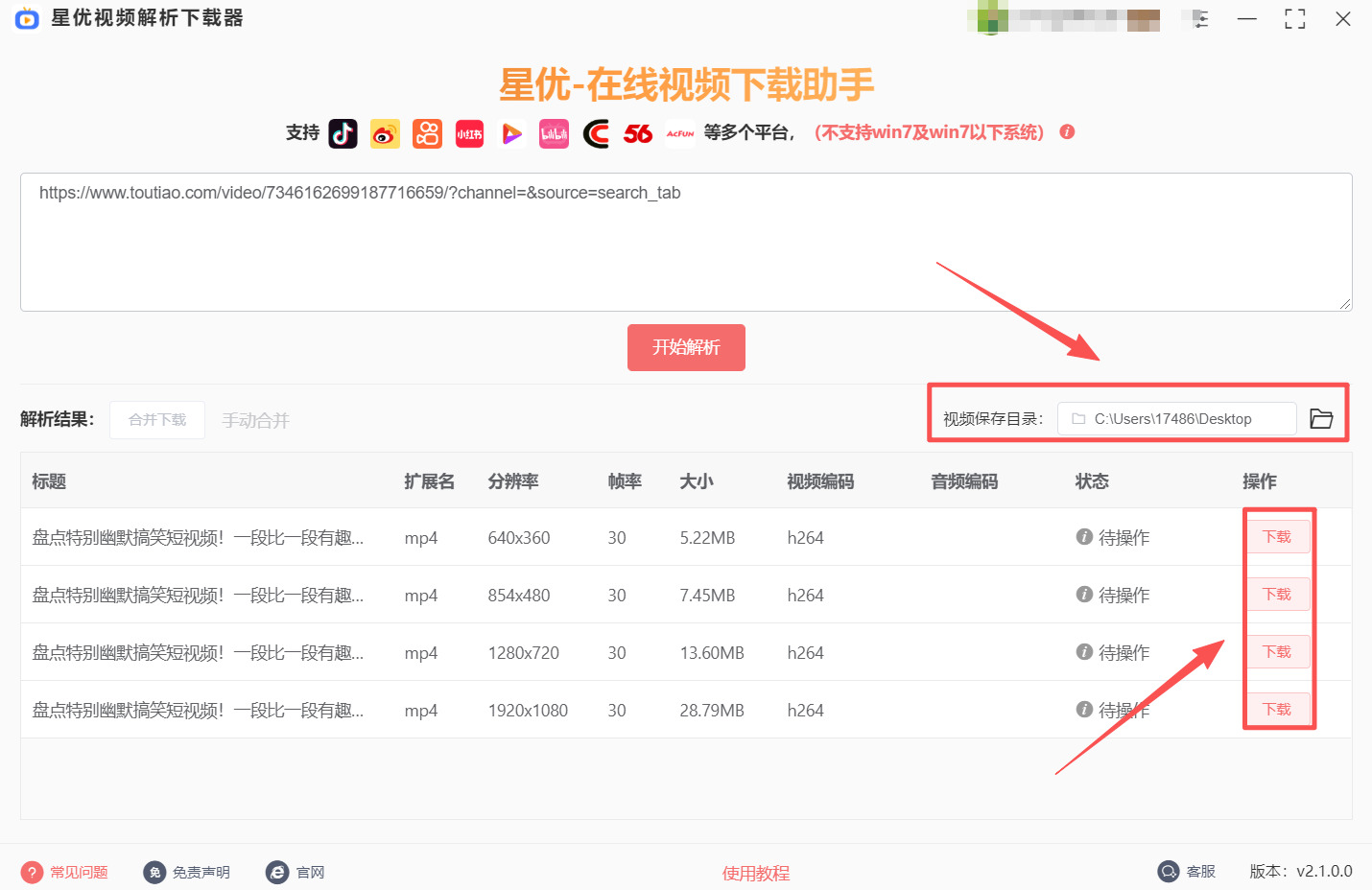Image resolution: width=1372 pixels, height=890 pixels.
Task: Click the orange info icon beside the win7 notice
Action: pyautogui.click(x=1067, y=131)
